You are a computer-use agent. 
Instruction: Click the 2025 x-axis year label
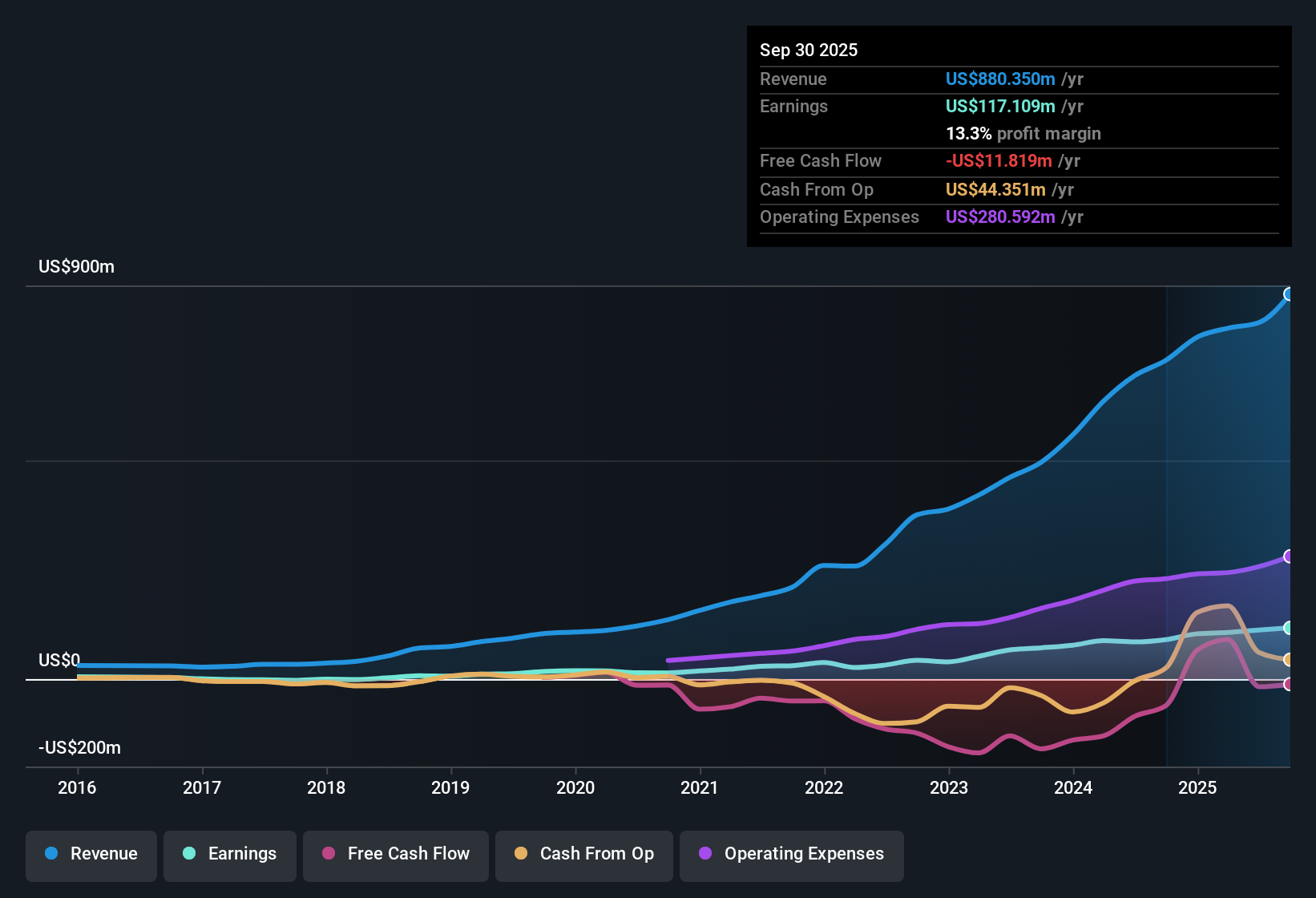(1197, 788)
